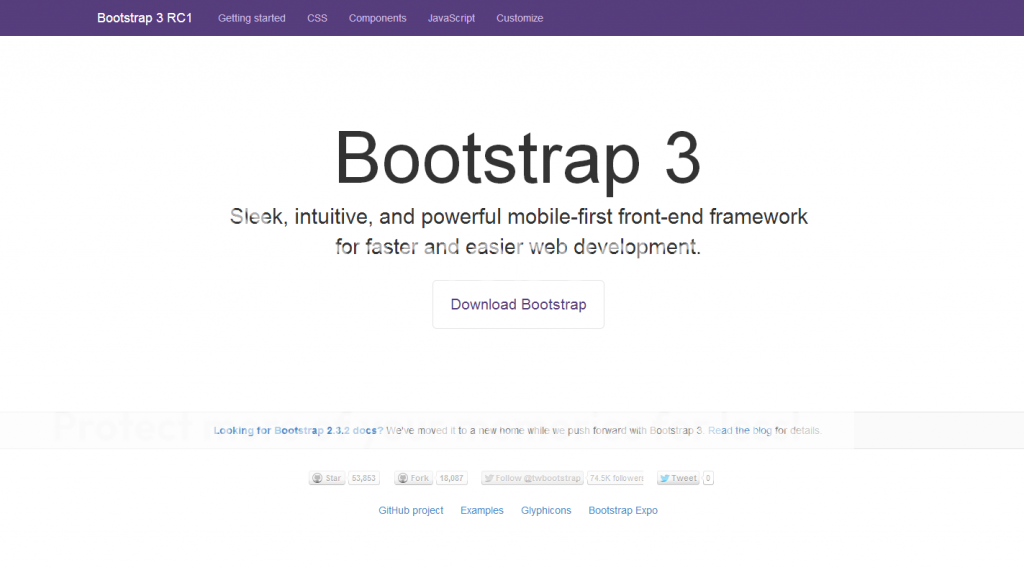The height and width of the screenshot is (569, 1024).
Task: Choose Customize in the navbar
Action: [519, 18]
